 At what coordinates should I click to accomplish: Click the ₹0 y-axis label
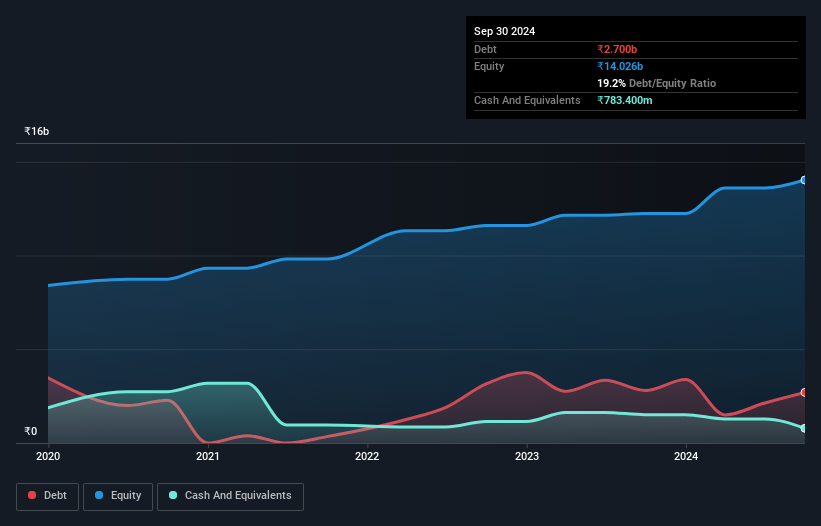click(x=31, y=431)
